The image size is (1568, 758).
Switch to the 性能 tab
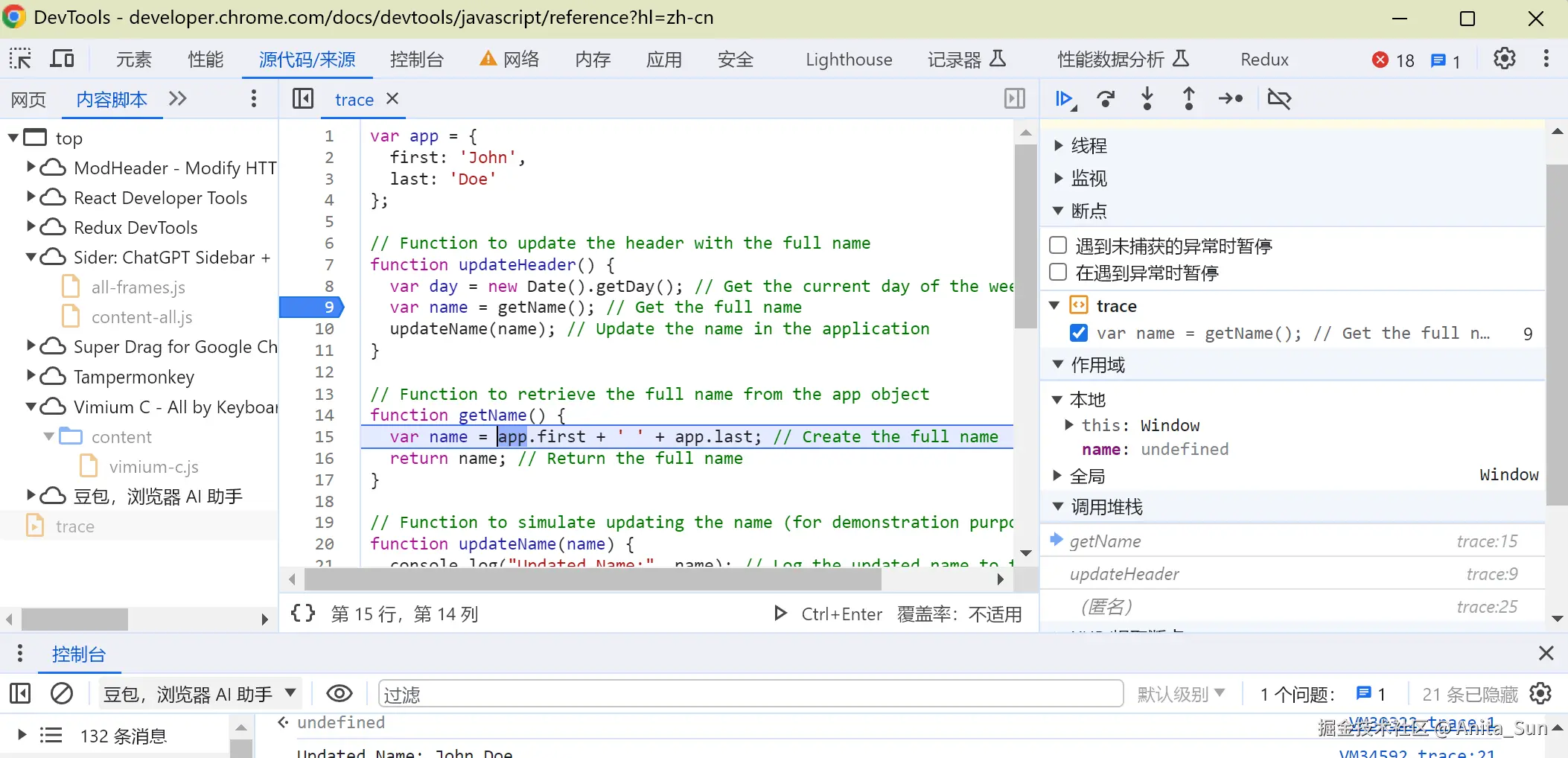click(205, 60)
